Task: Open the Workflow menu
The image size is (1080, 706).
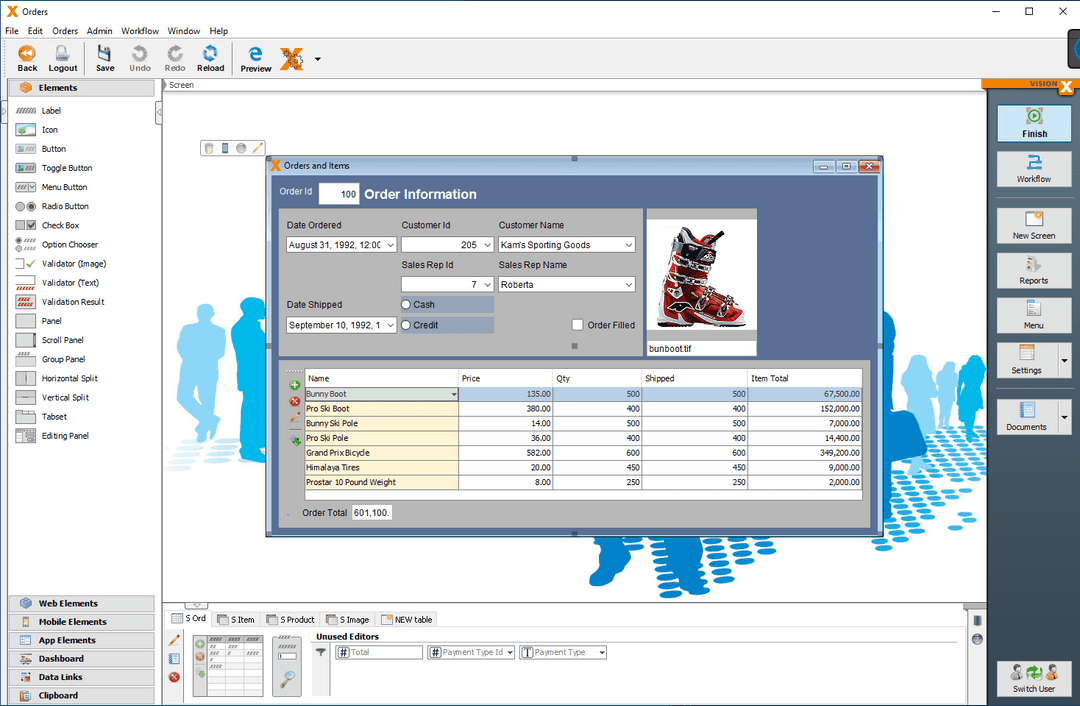Action: pos(140,31)
